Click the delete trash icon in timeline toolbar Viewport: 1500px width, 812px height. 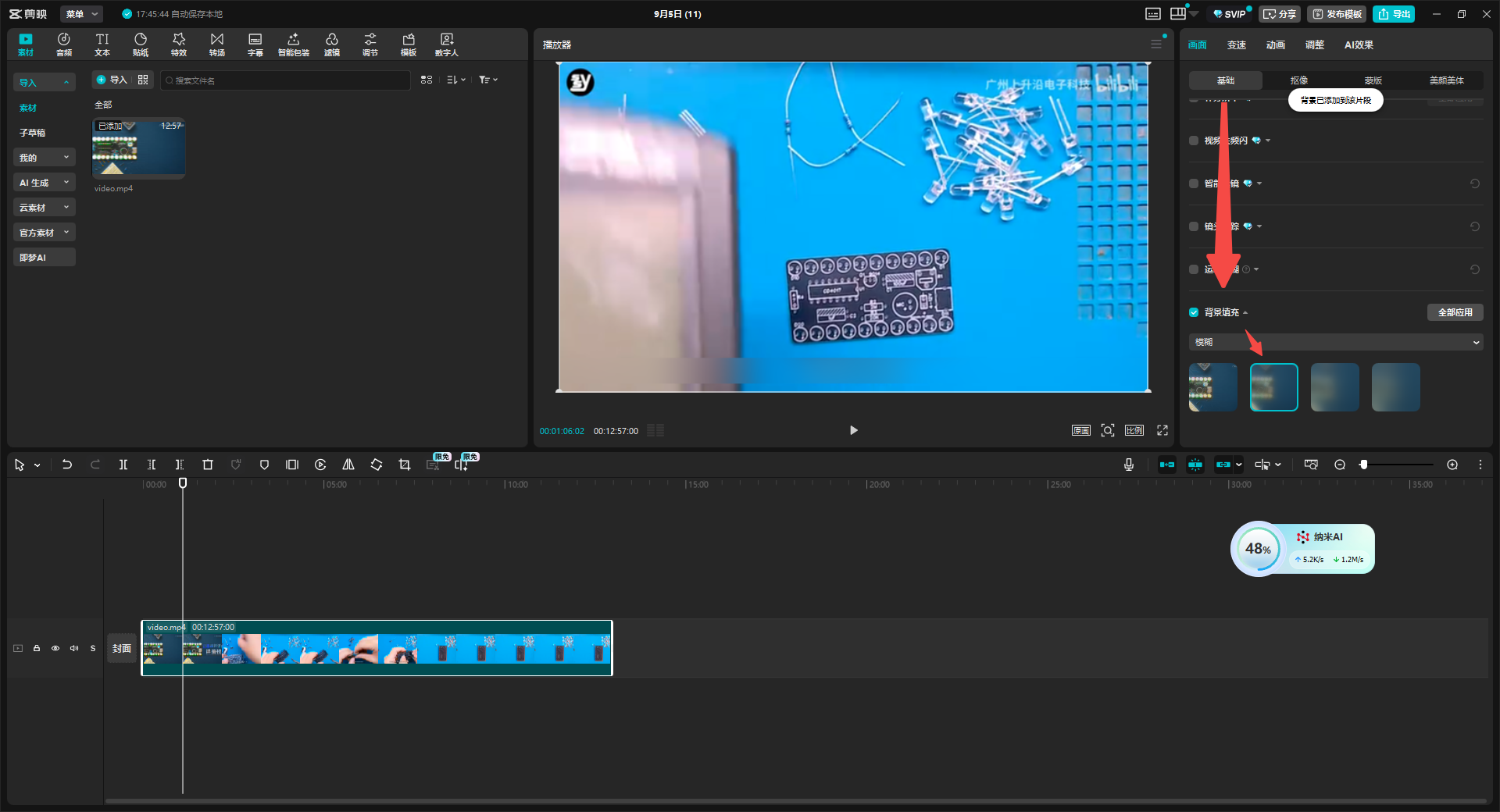tap(208, 465)
